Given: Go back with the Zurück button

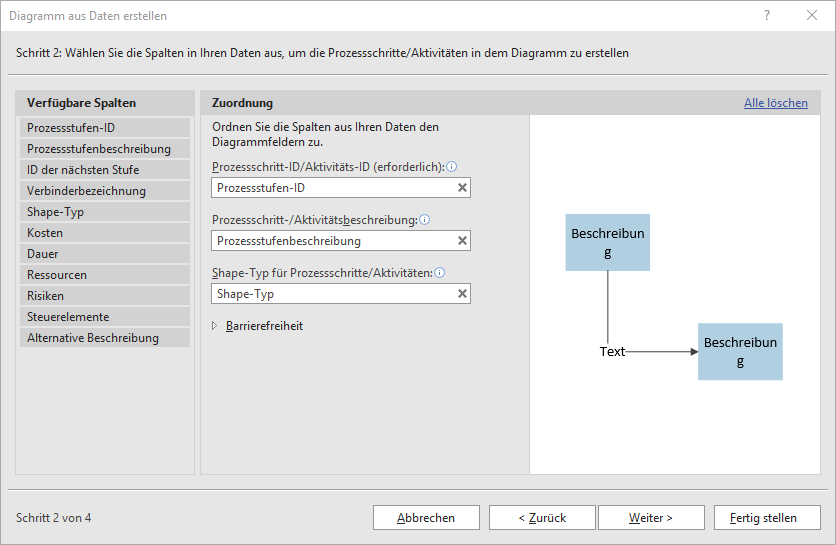Looking at the screenshot, I should coord(541,518).
